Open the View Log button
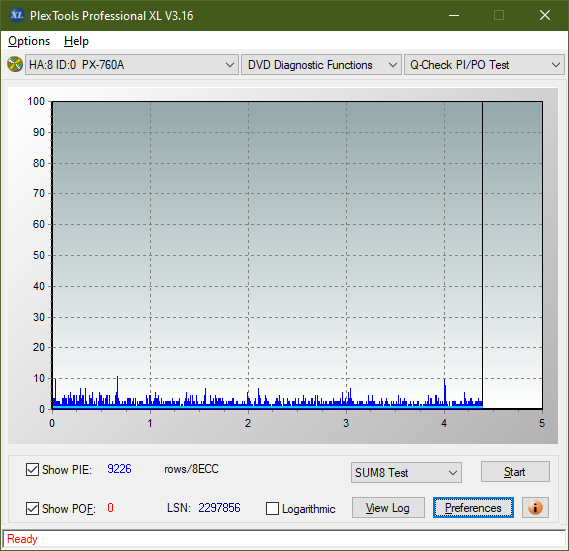569x551 pixels. coord(388,507)
